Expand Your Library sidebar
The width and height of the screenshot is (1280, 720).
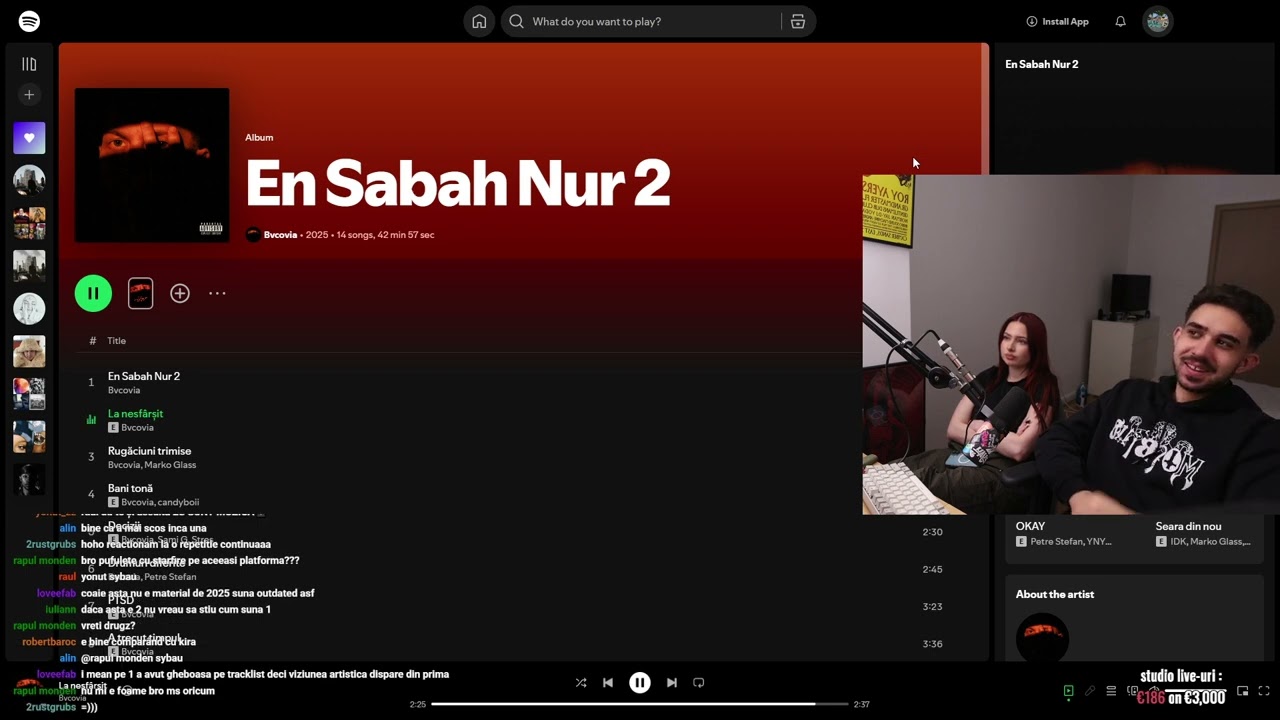click(29, 64)
